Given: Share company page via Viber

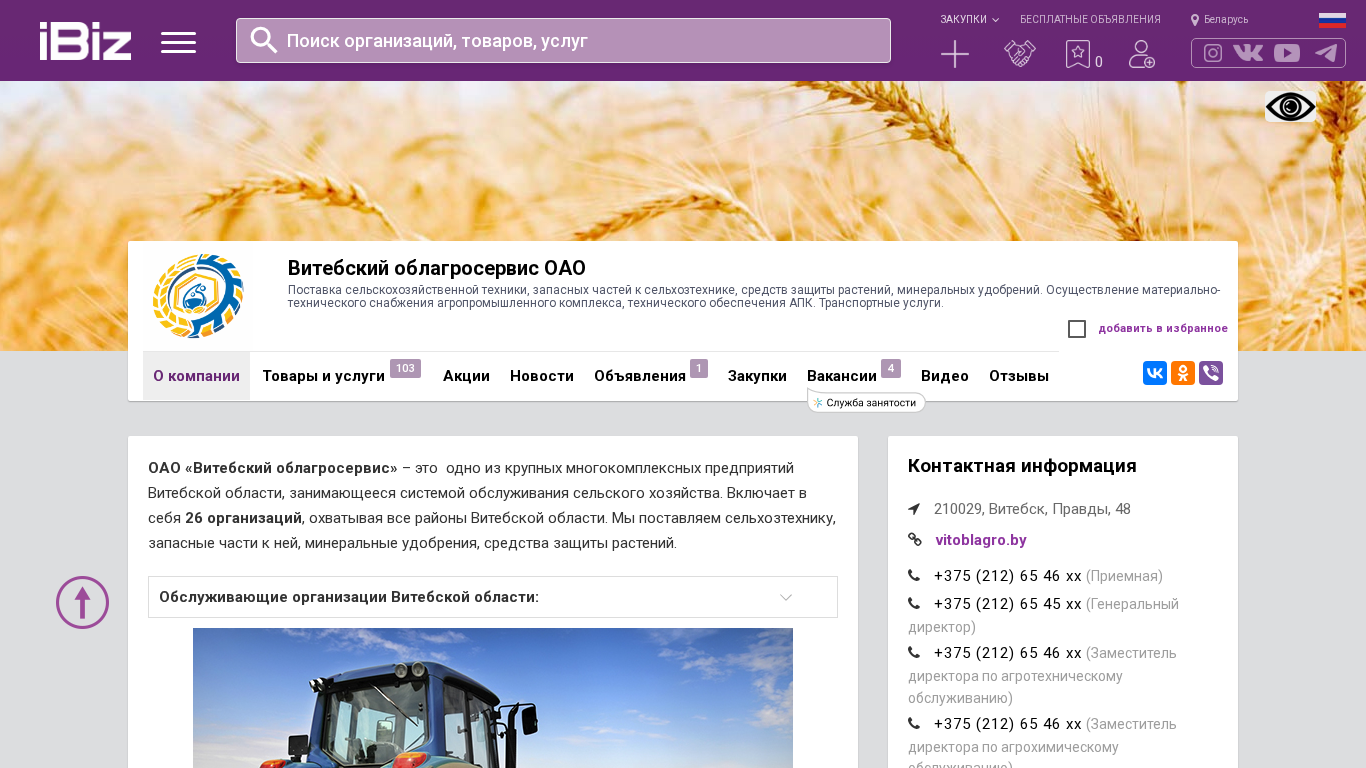Looking at the screenshot, I should (1211, 373).
